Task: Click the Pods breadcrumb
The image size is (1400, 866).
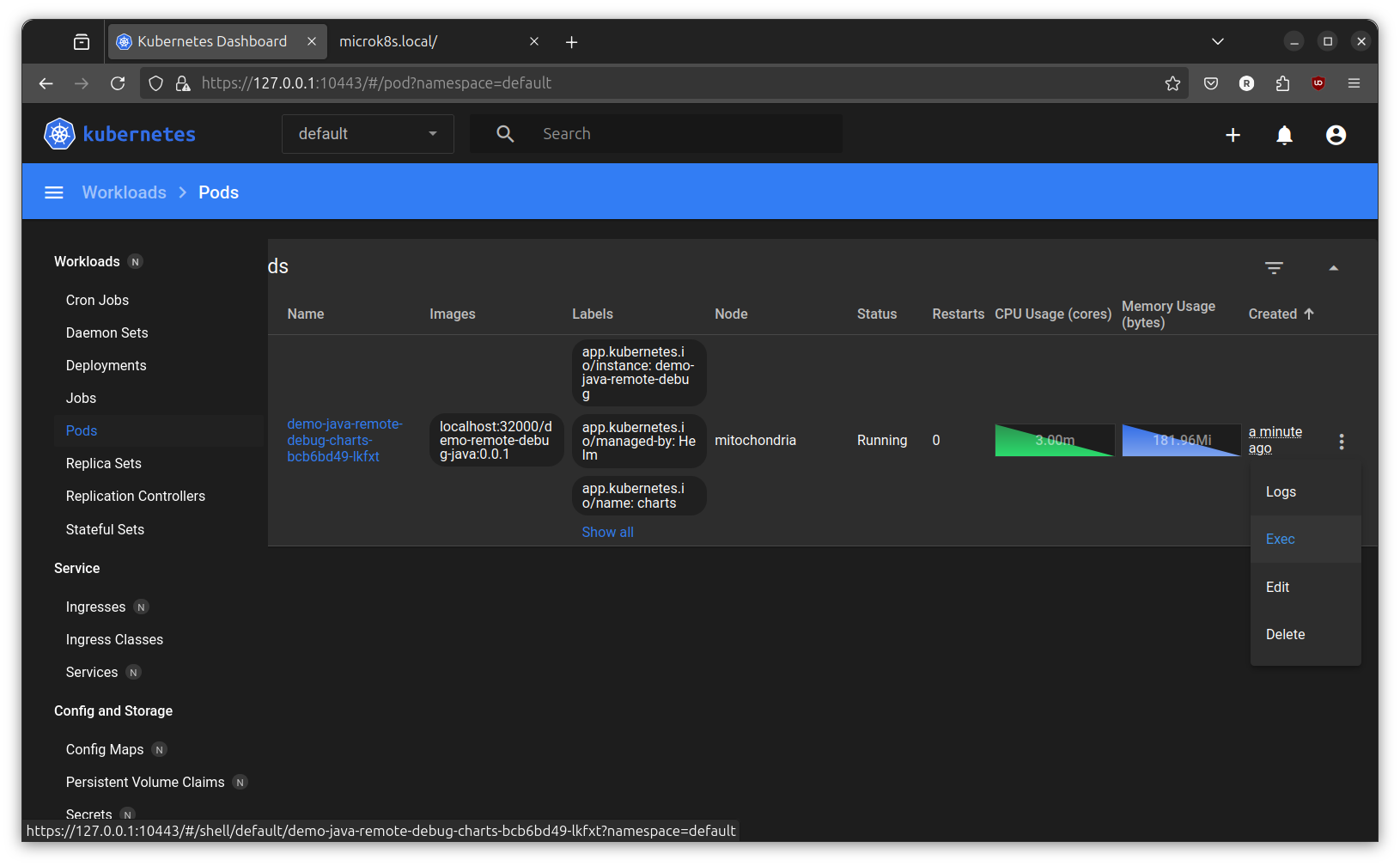Action: 219,192
